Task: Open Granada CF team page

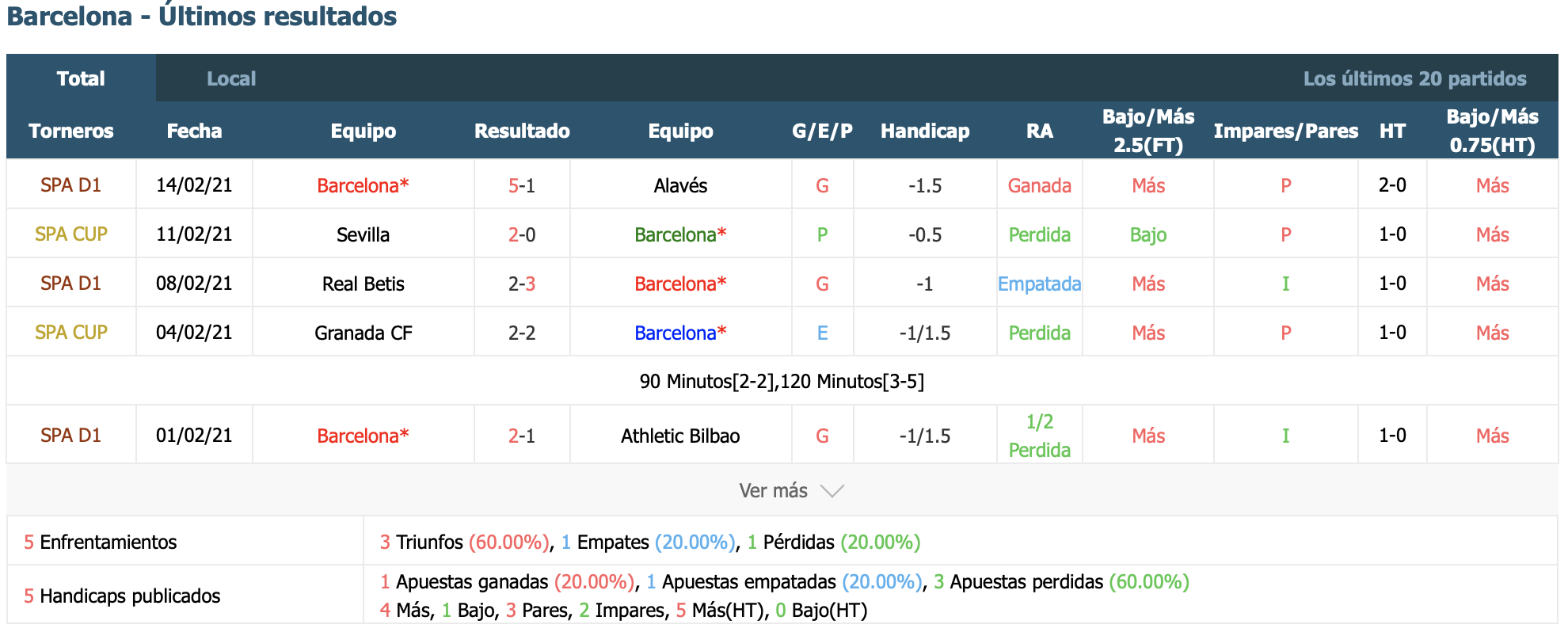Action: click(x=363, y=333)
